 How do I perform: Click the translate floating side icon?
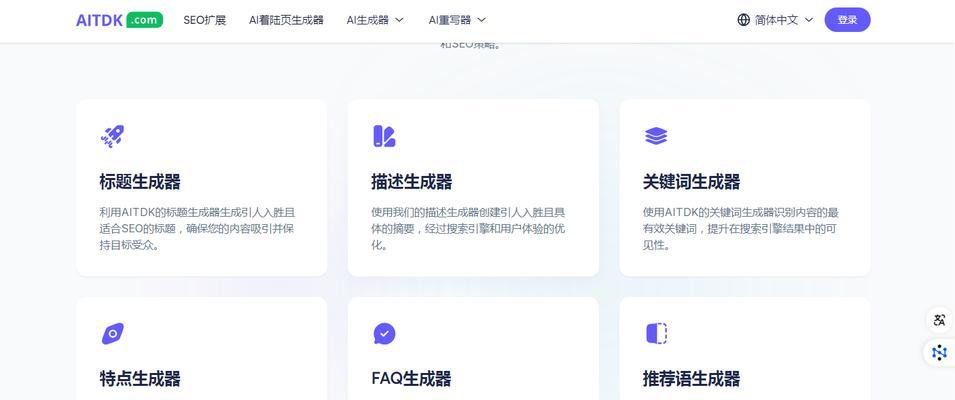[x=940, y=320]
